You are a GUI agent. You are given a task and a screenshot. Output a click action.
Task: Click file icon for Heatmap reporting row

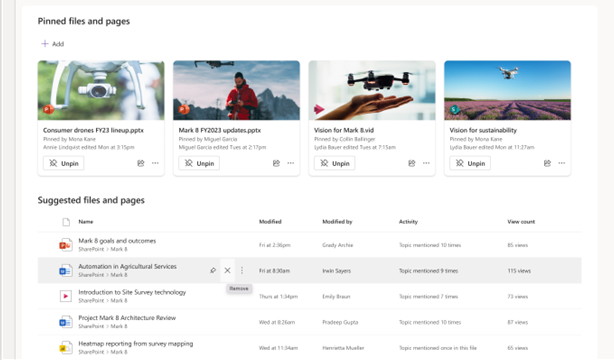(x=65, y=347)
